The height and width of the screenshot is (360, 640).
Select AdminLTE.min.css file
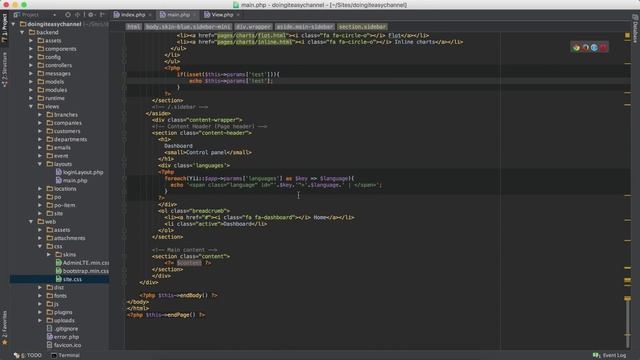tap(86, 263)
